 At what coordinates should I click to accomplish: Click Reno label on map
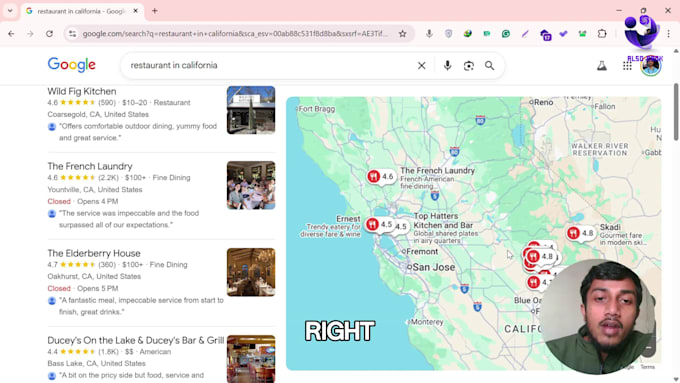(x=543, y=102)
